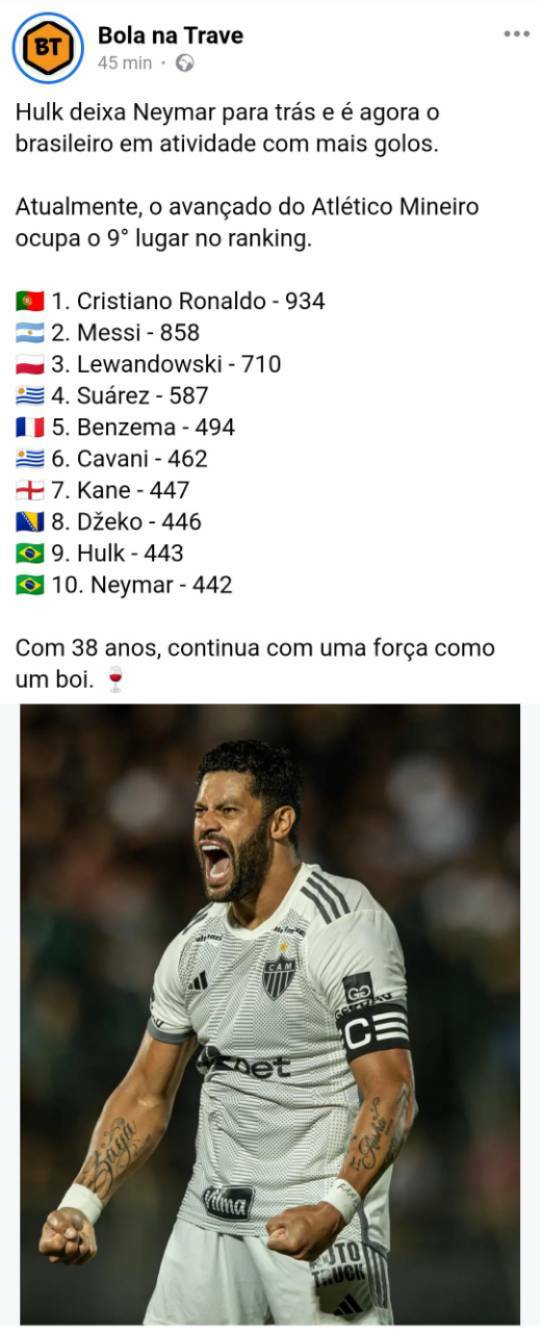Screen dimensions: 540x1330
Task: Click the post's opening headline about Hulk
Action: [x=227, y=128]
